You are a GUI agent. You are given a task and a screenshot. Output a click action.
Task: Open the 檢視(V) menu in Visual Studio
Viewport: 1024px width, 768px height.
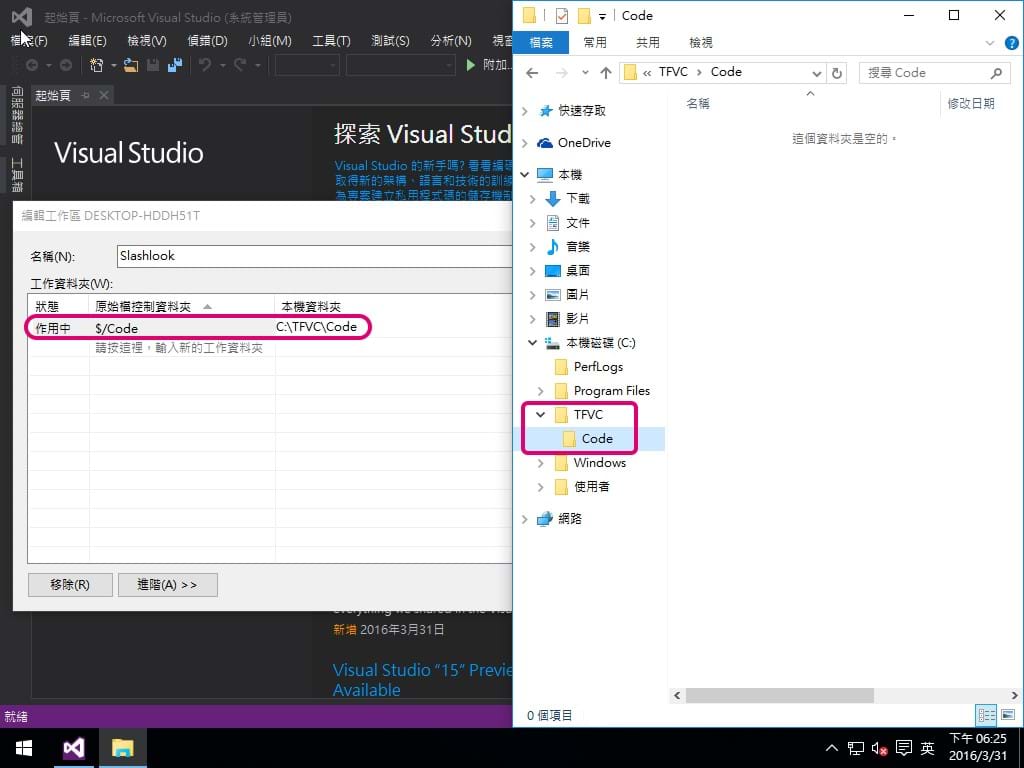point(147,40)
